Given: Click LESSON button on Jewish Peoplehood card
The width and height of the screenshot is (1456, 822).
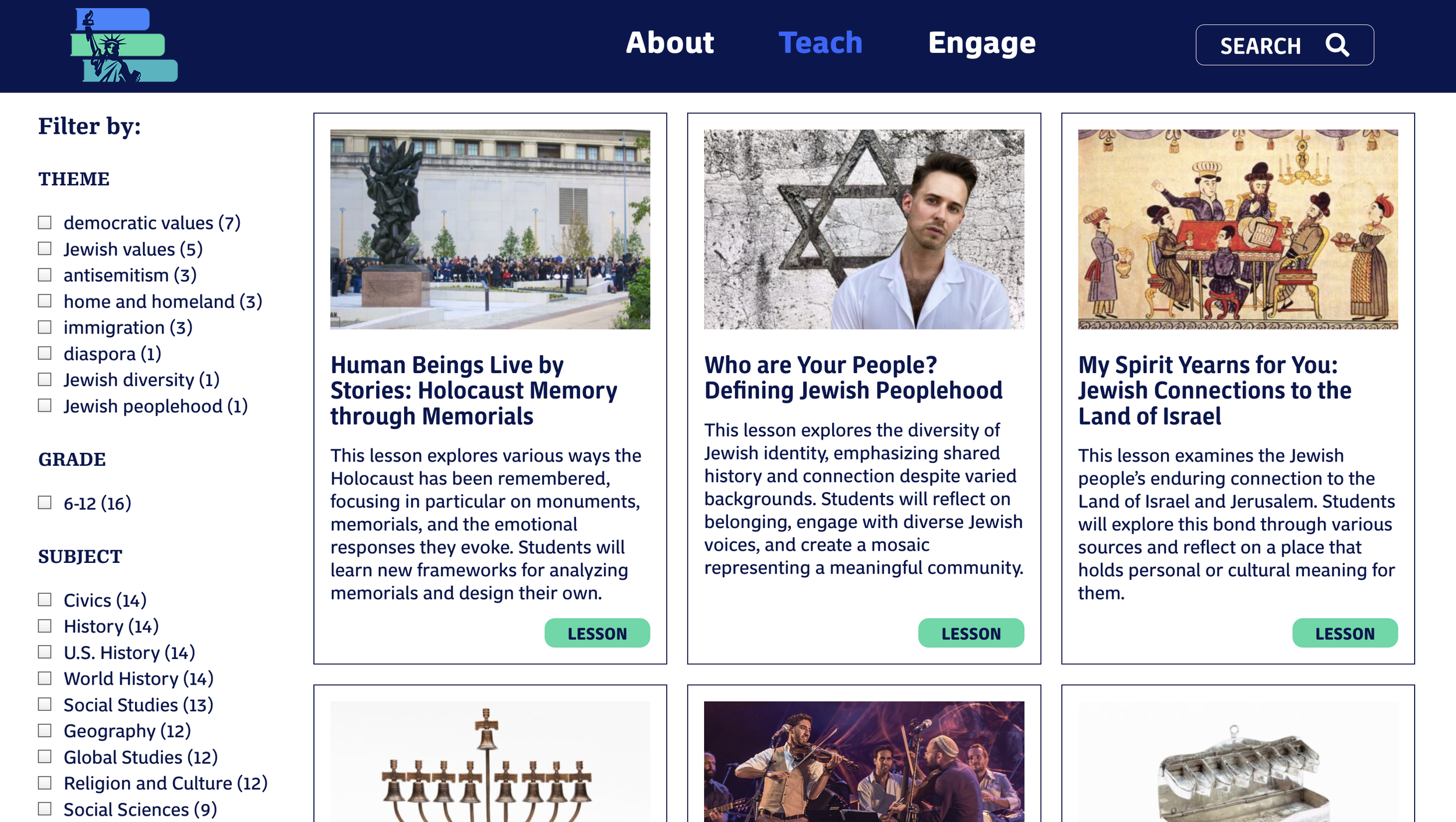Looking at the screenshot, I should click(971, 633).
